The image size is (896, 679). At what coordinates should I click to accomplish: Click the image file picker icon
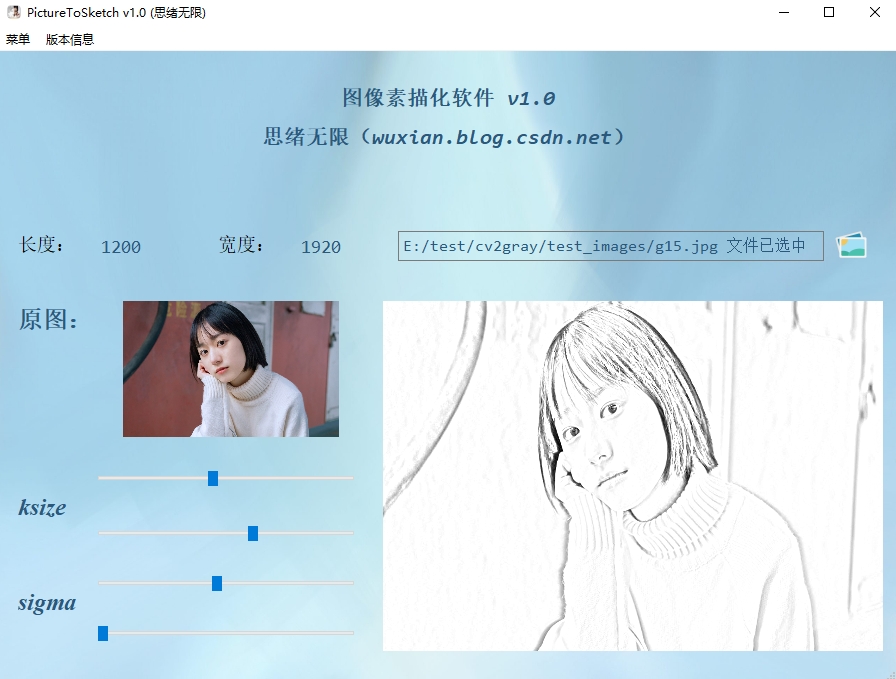(851, 245)
